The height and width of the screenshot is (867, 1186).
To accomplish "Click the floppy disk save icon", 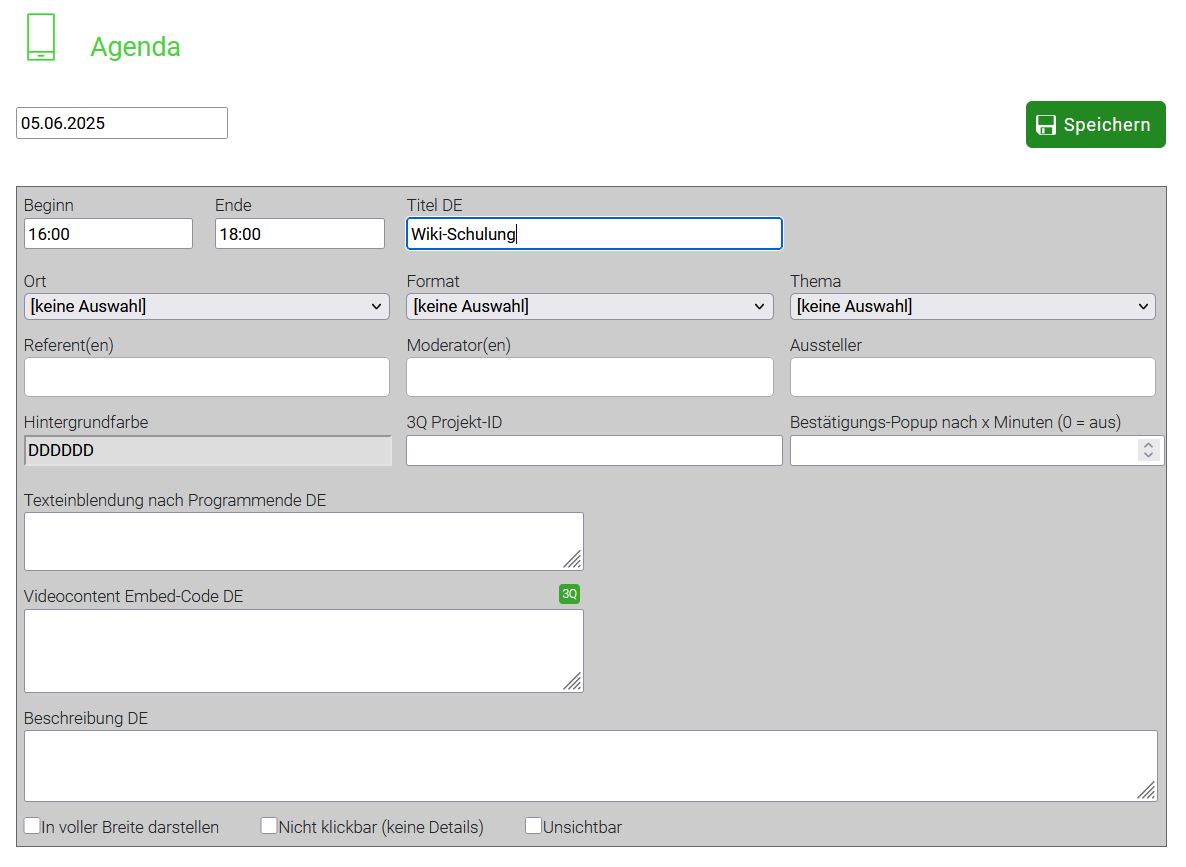I will point(1046,125).
